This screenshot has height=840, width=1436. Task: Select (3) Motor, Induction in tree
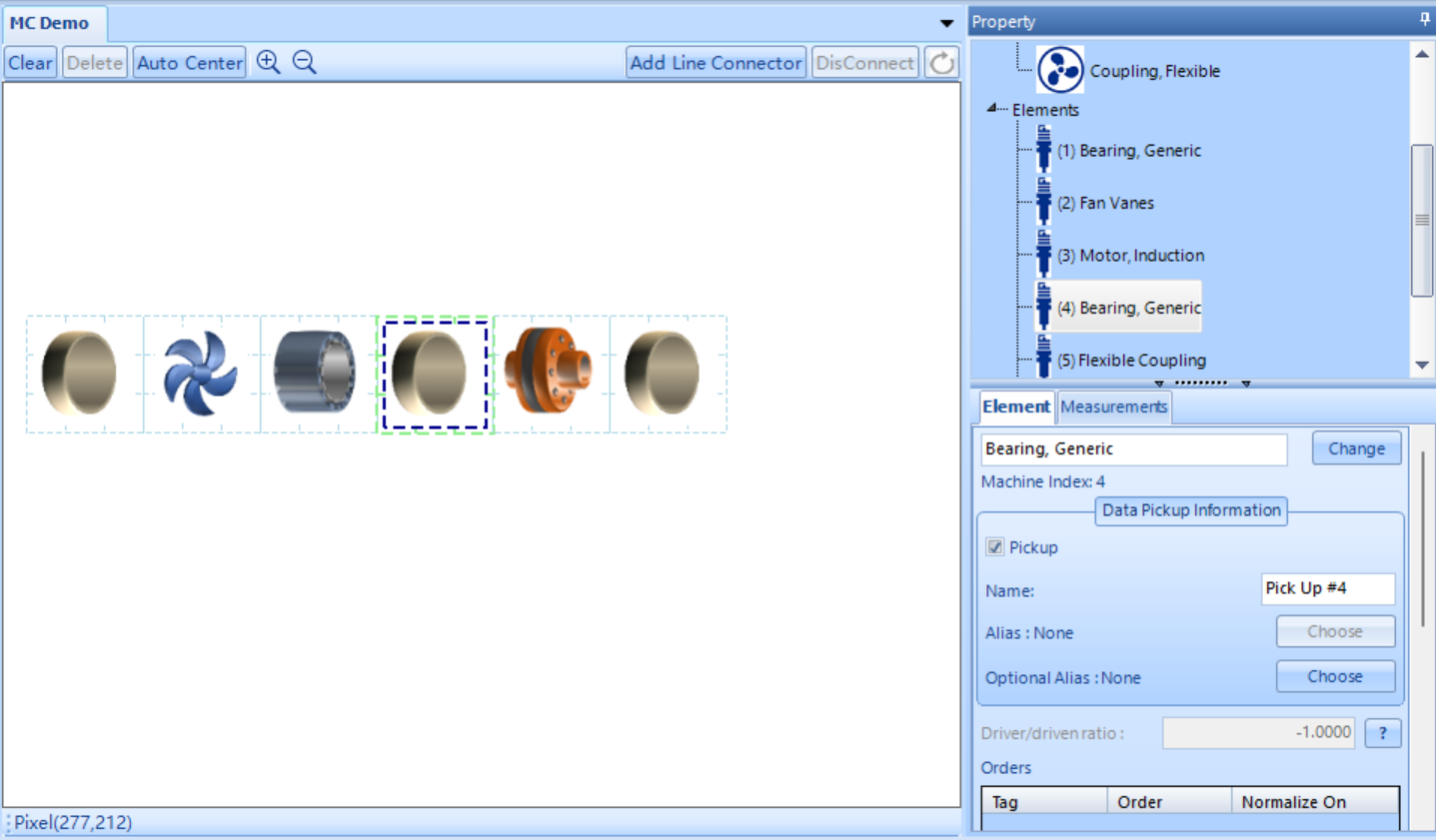coord(1130,256)
